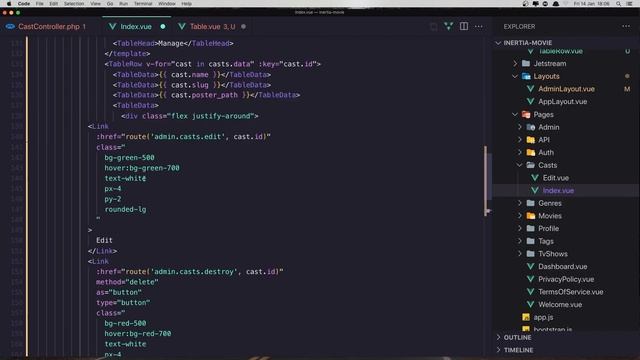Open editor More Actions ellipsis

coord(479,27)
